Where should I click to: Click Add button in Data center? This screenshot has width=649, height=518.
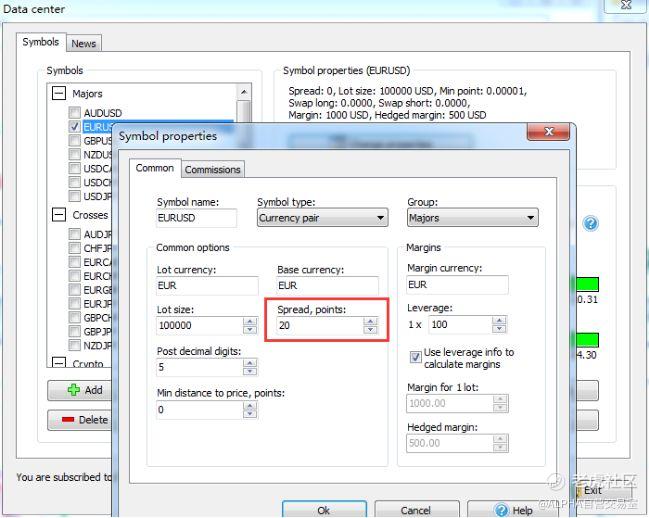[x=79, y=390]
